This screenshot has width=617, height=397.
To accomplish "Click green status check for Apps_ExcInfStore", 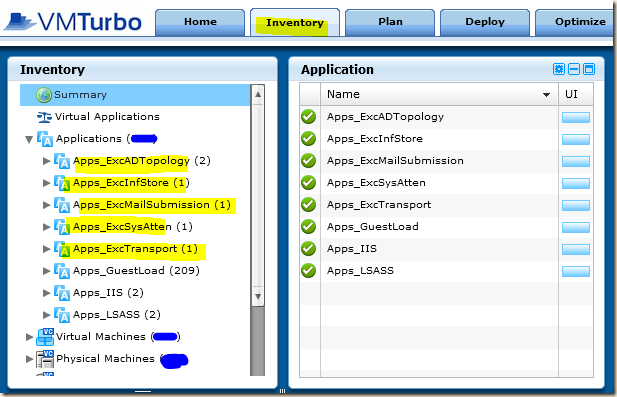I will (x=309, y=139).
